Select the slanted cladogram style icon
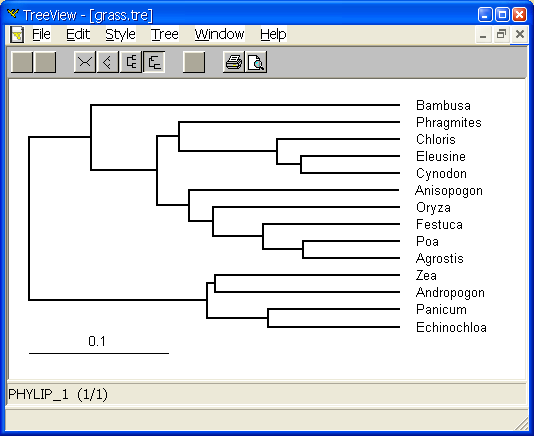534x436 pixels. (x=108, y=62)
